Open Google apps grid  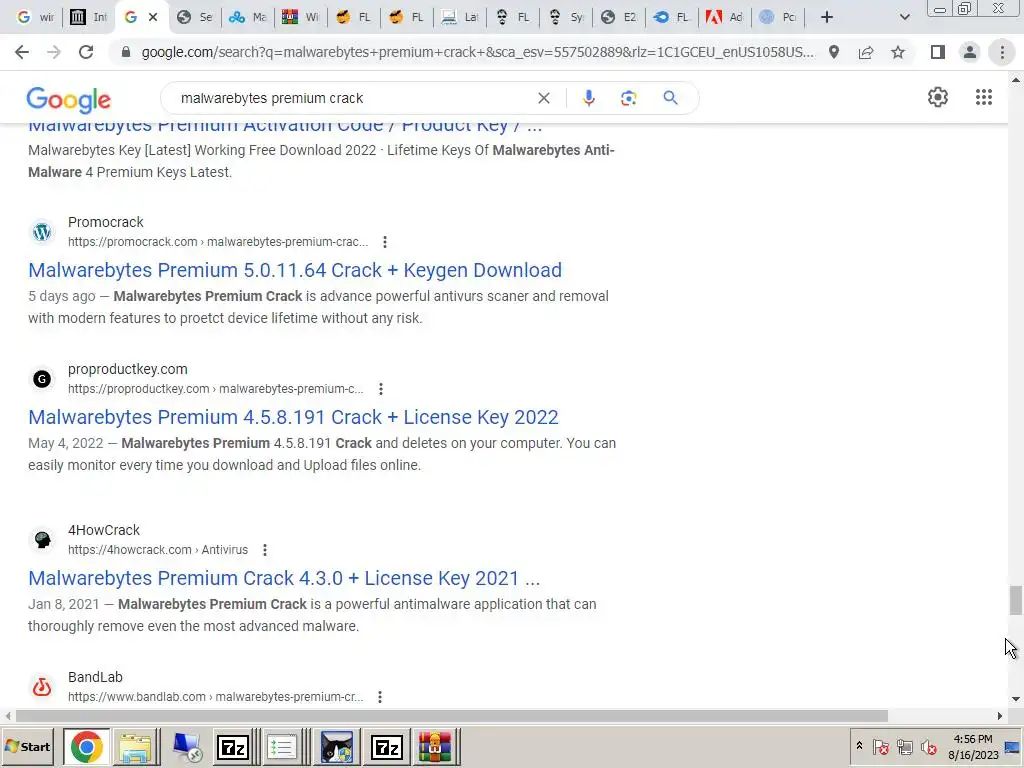[984, 97]
